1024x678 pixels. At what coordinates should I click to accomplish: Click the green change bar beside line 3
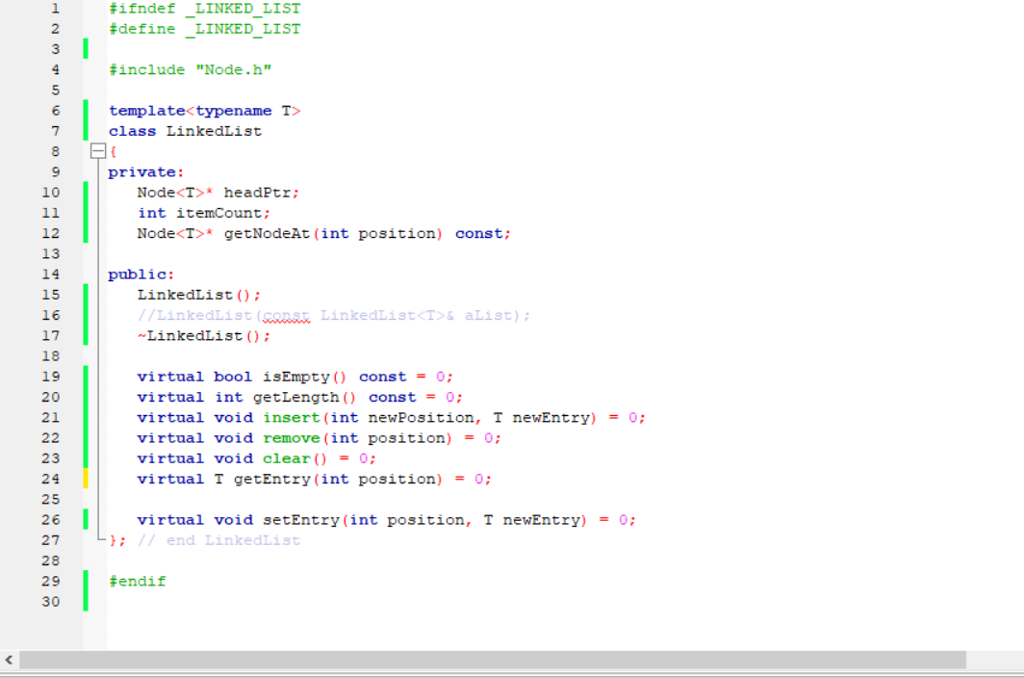88,48
